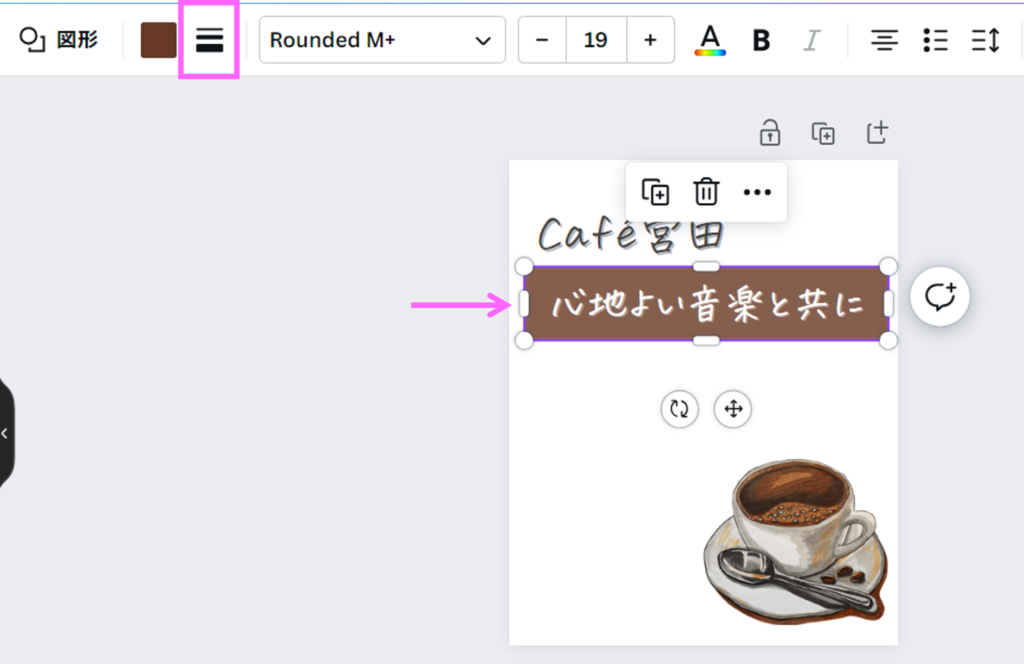
Task: Open the border style lines icon
Action: [x=209, y=40]
